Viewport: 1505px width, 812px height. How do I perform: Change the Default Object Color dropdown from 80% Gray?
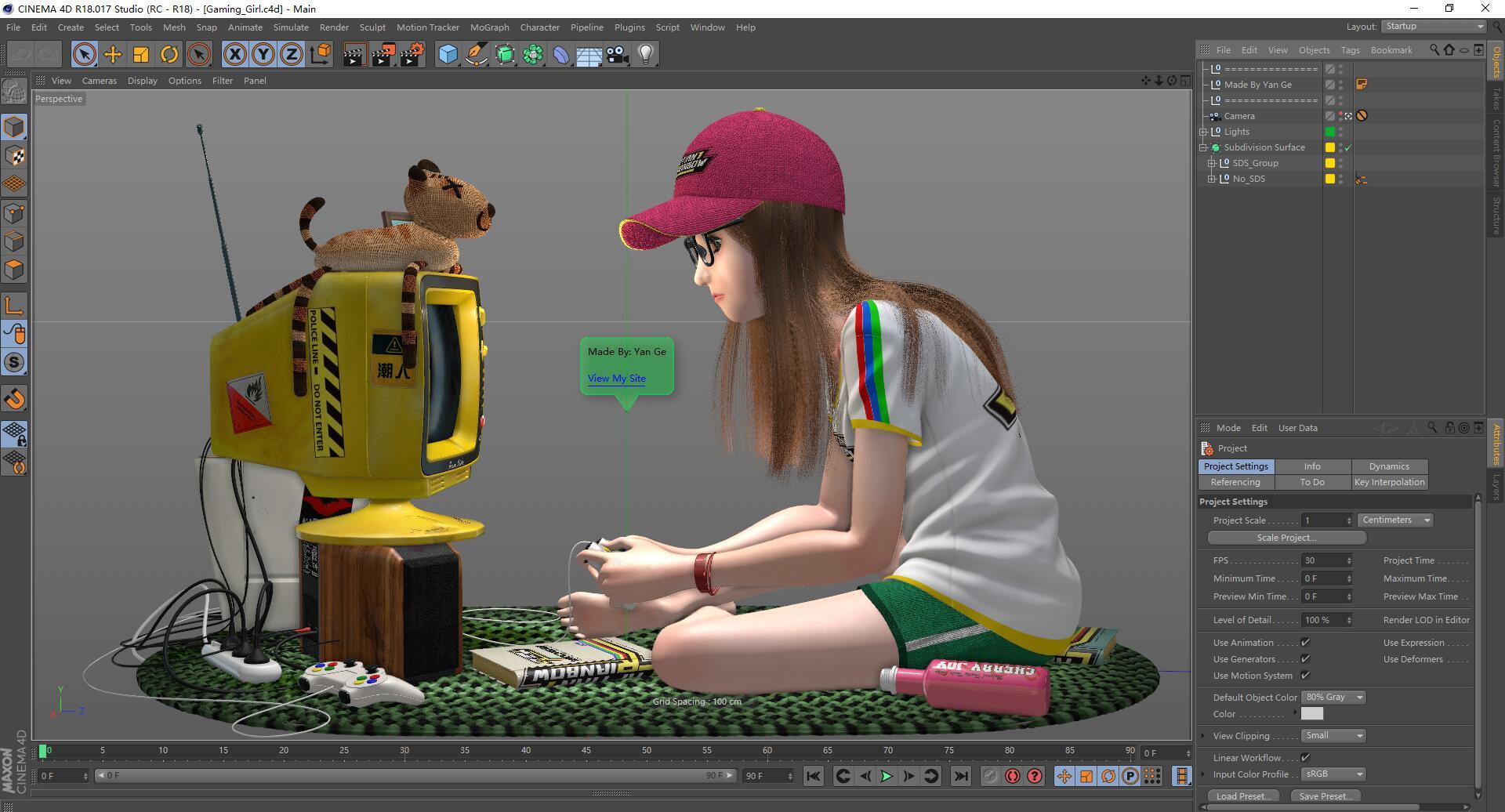[x=1333, y=697]
